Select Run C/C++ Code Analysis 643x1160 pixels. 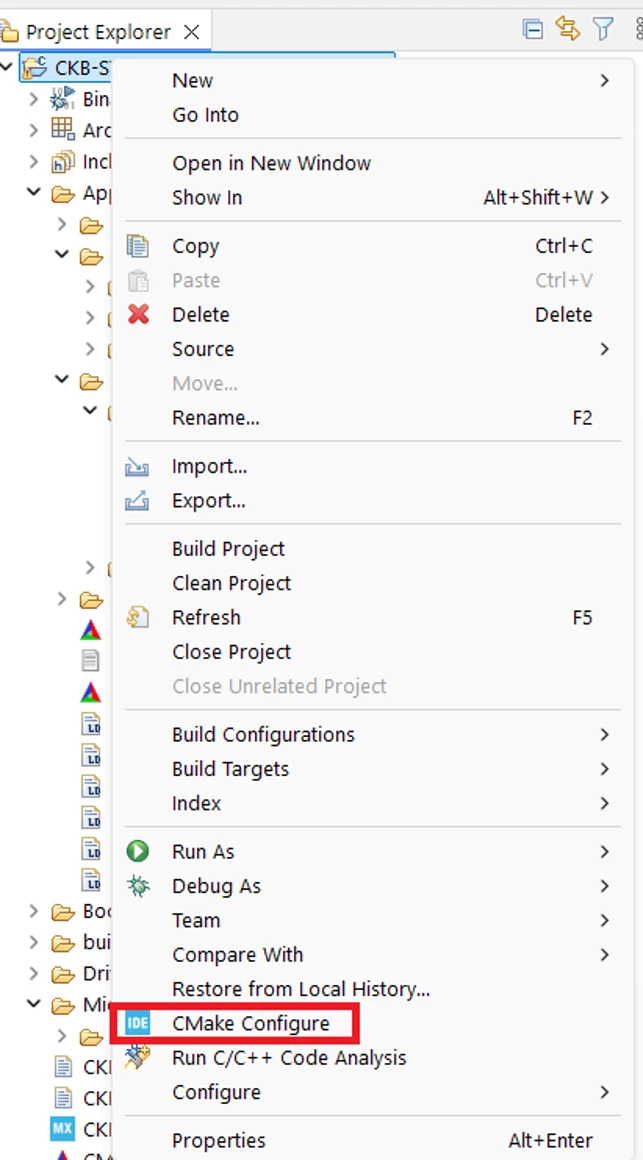click(x=289, y=1058)
